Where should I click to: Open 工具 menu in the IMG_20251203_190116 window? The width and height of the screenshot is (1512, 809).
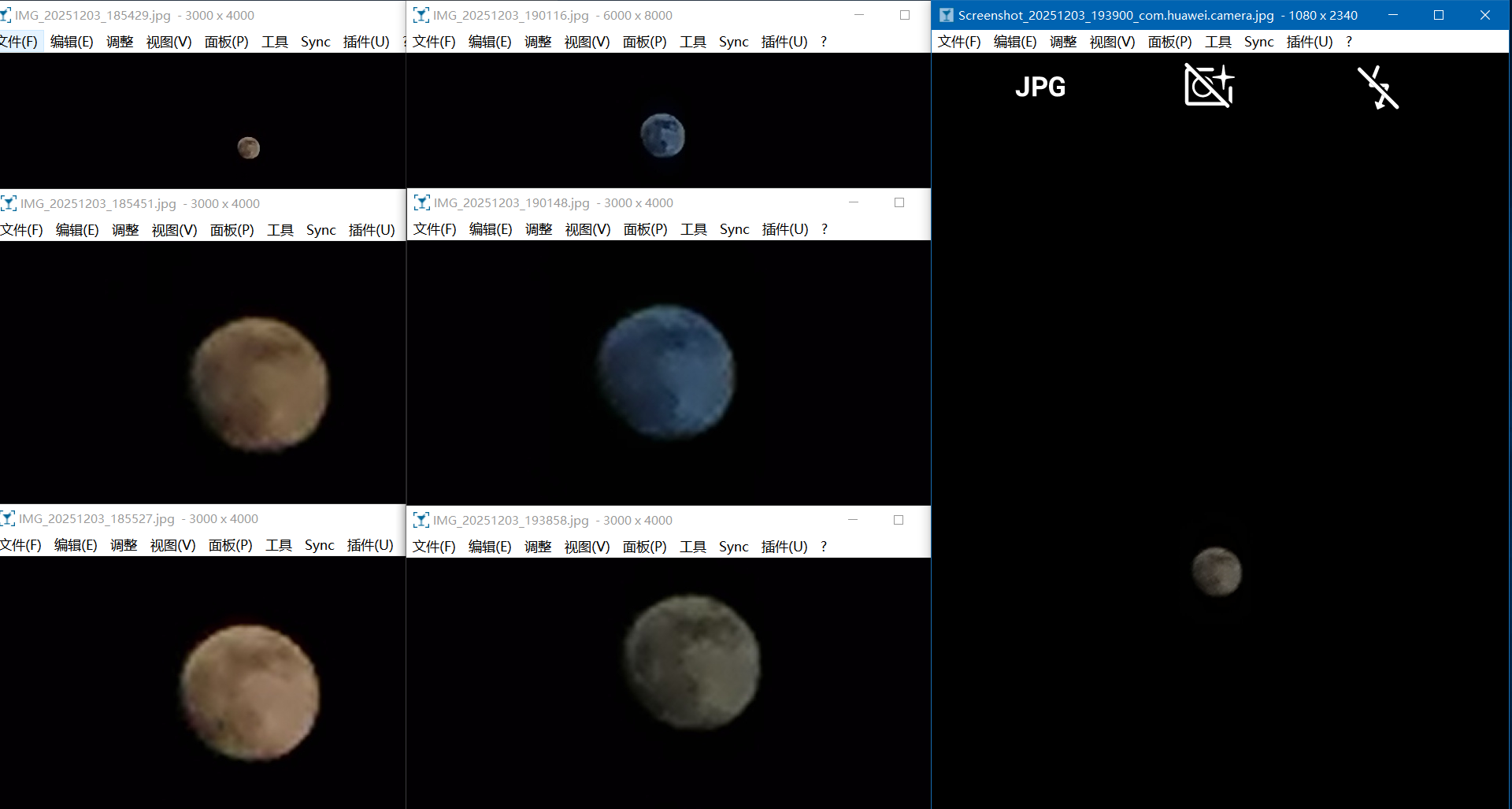pyautogui.click(x=692, y=42)
